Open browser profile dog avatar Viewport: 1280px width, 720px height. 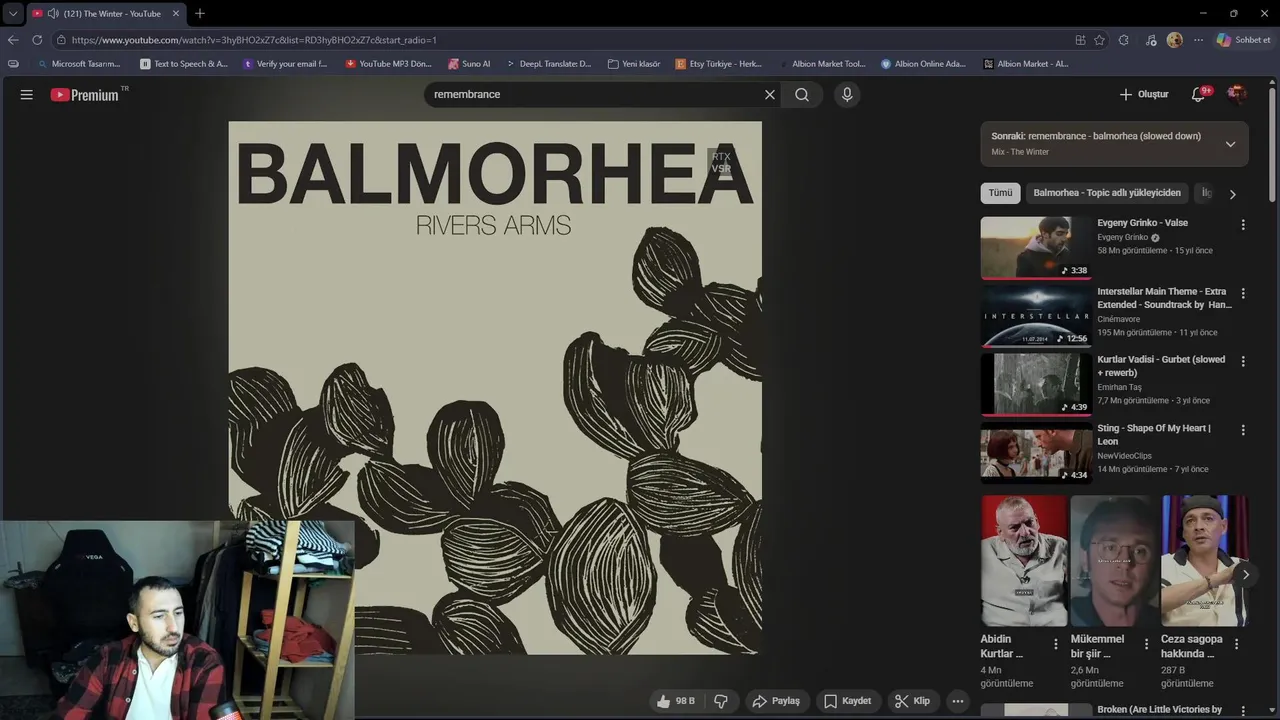(x=1174, y=40)
